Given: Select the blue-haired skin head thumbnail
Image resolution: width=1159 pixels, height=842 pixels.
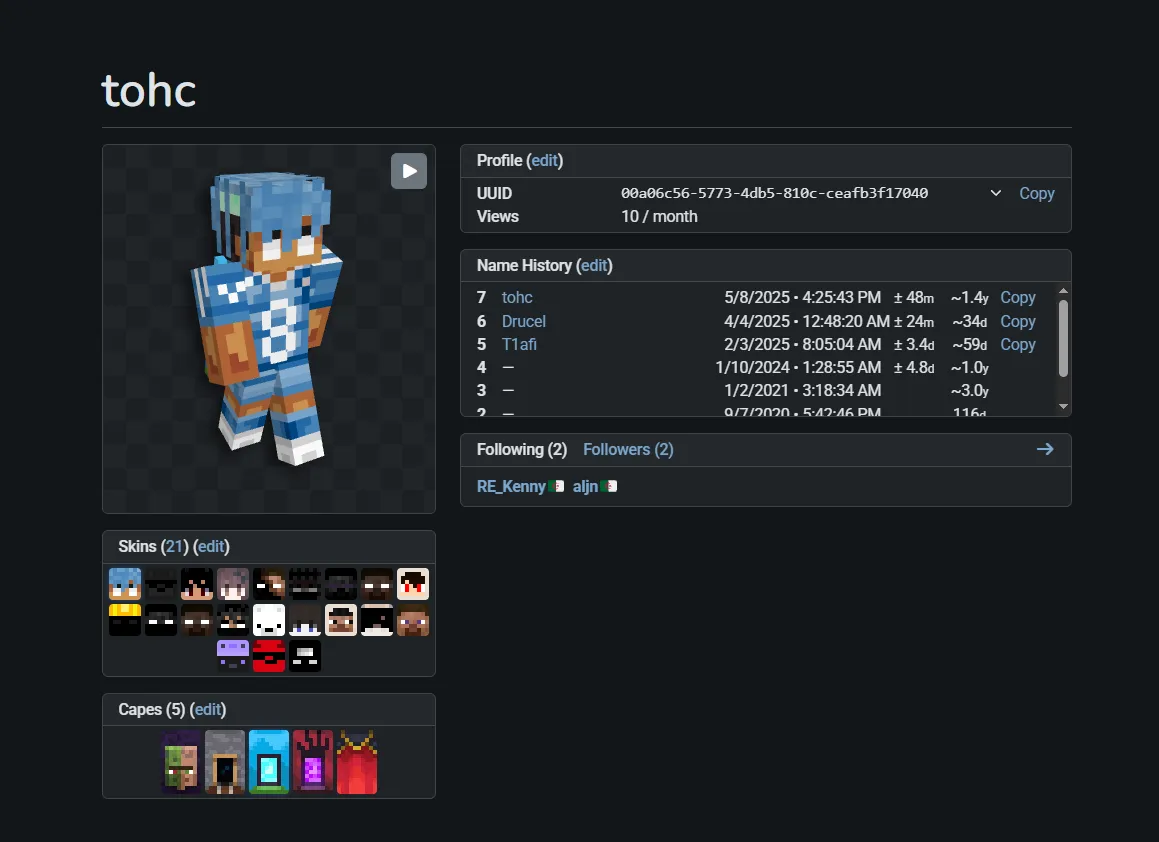Looking at the screenshot, I should point(125,584).
